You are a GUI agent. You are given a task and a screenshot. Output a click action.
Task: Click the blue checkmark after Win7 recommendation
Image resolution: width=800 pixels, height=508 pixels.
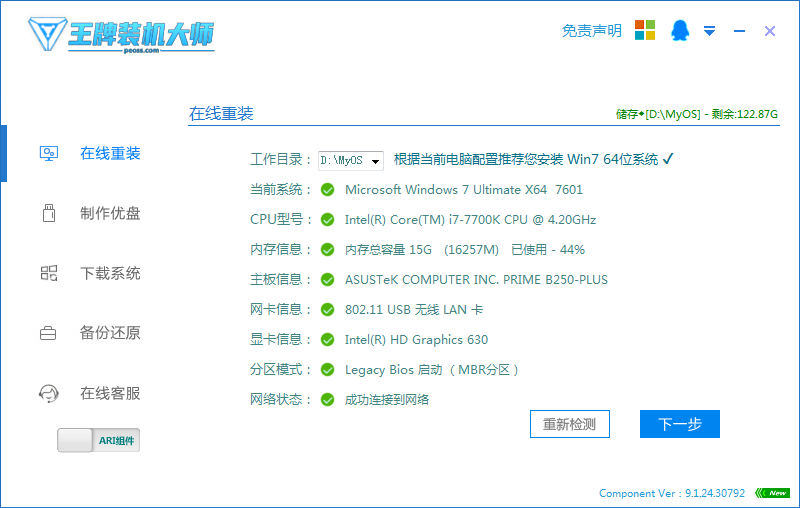(x=668, y=159)
